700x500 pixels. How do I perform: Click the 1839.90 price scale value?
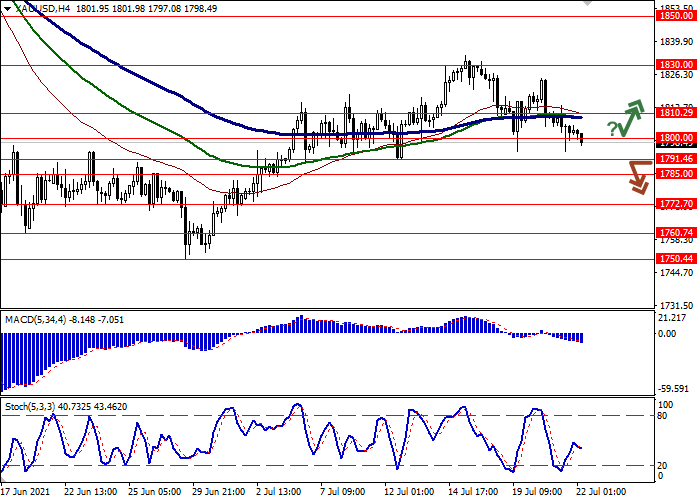click(x=676, y=42)
